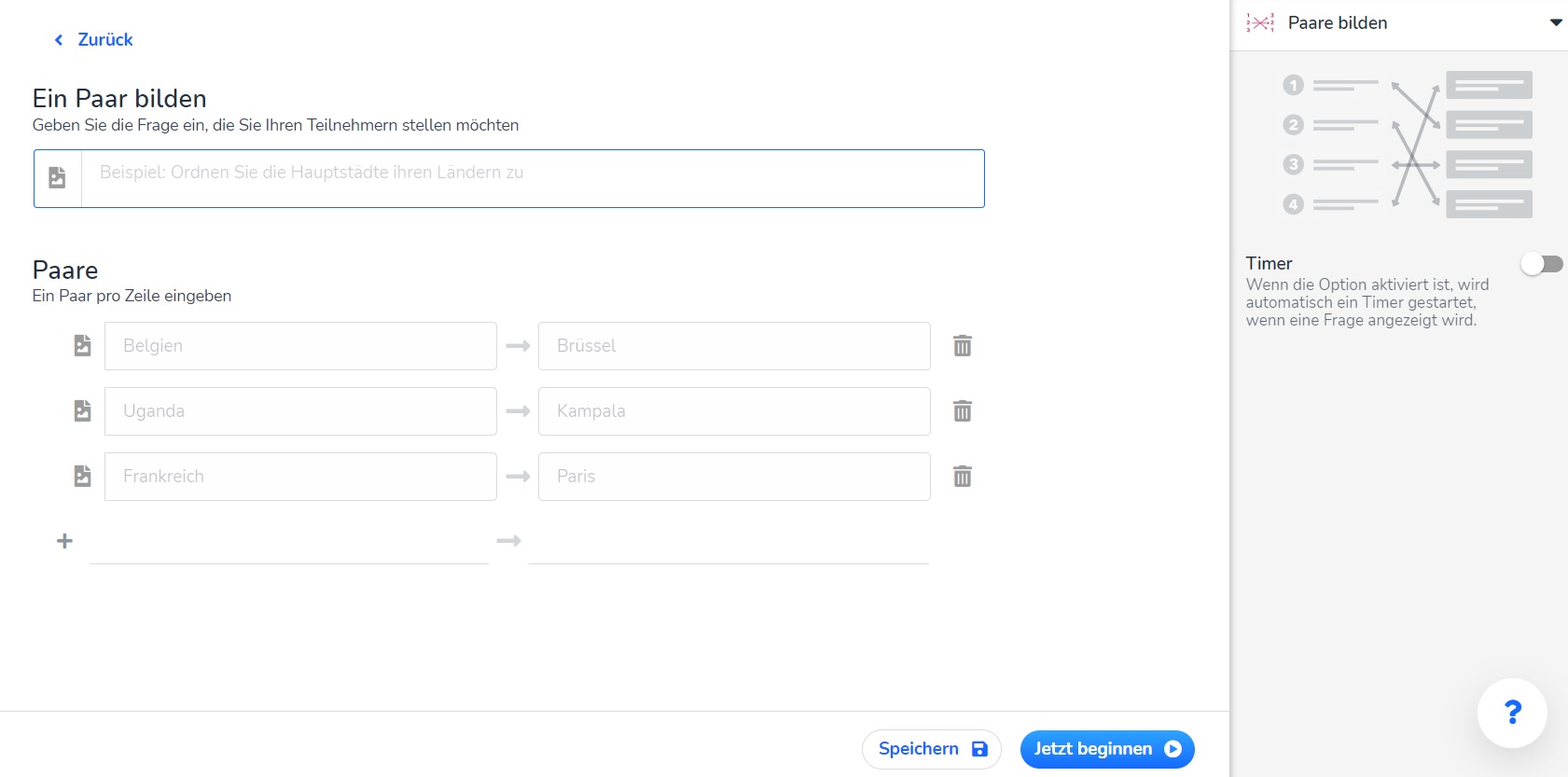Open the help question mark bubble
This screenshot has width=1568, height=777.
tap(1512, 713)
